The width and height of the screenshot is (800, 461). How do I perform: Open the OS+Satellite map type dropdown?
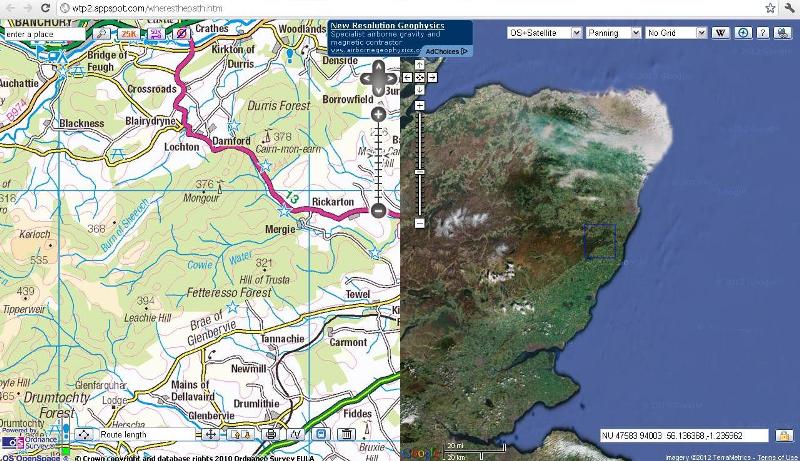544,33
